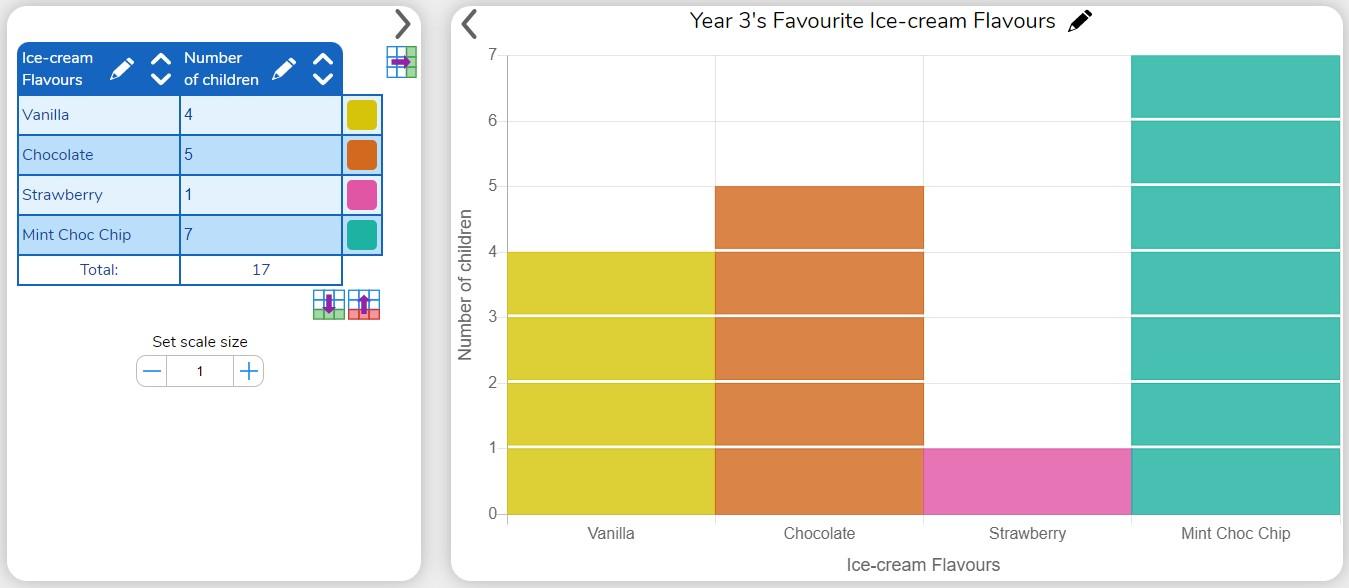Click the add column icon with right arrow

(401, 62)
